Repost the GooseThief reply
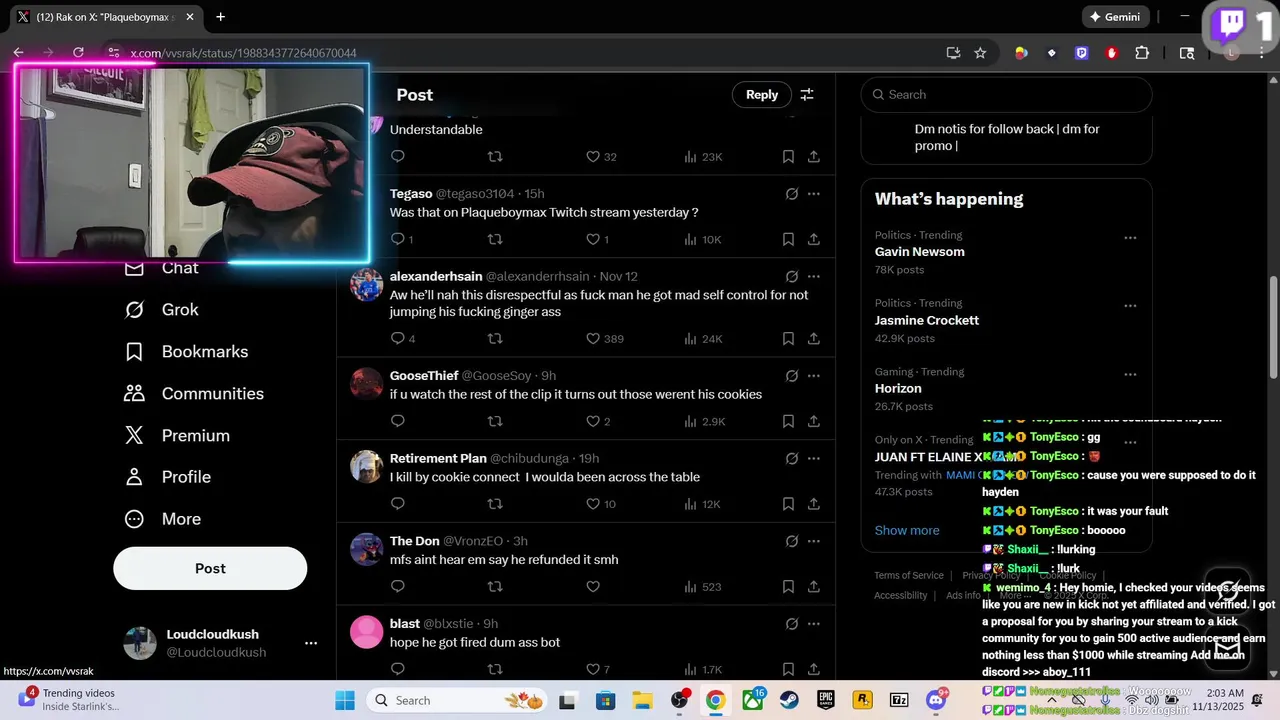Image resolution: width=1280 pixels, height=720 pixels. pyautogui.click(x=494, y=421)
